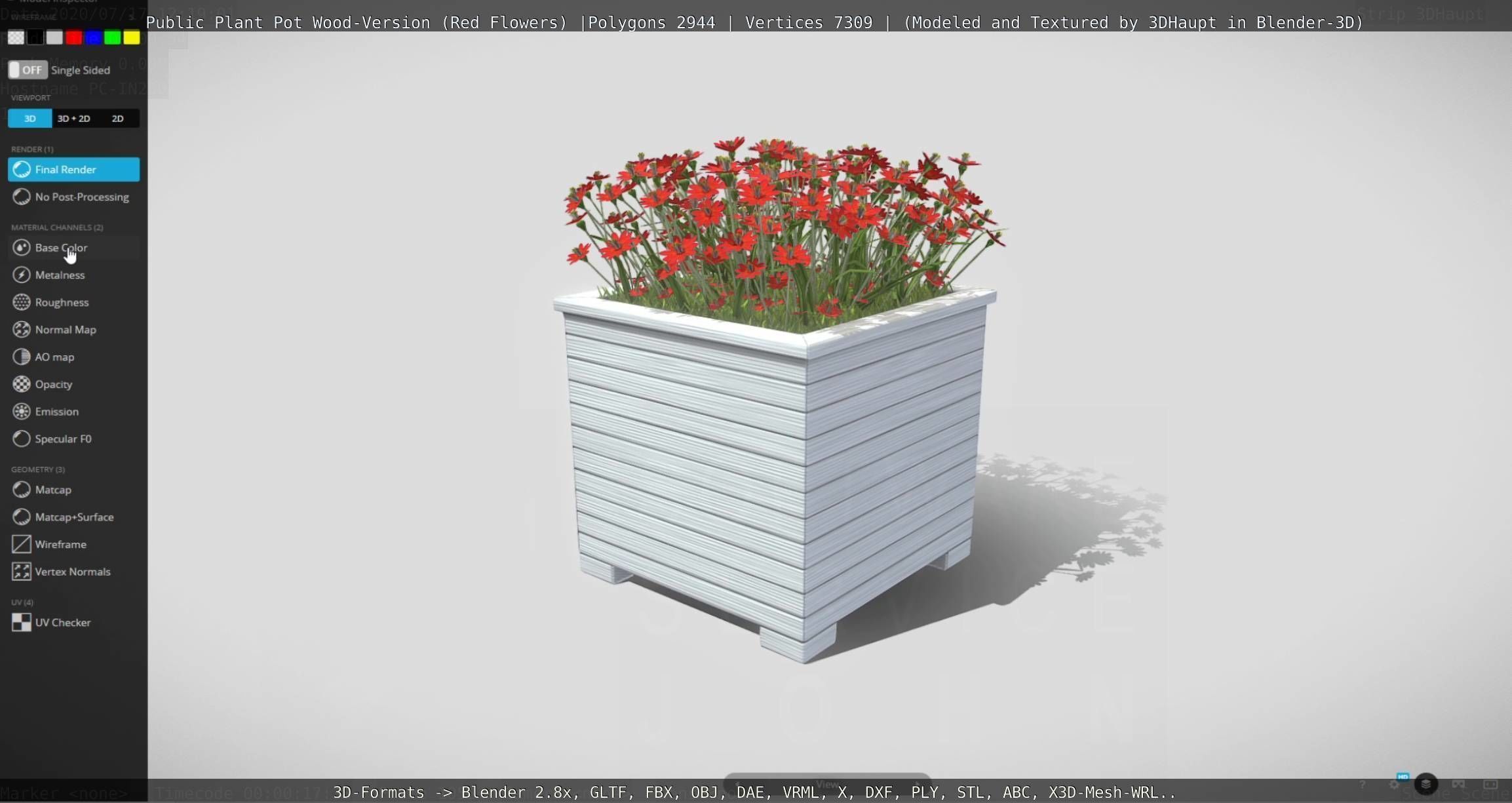Viewport: 1512px width, 803px height.
Task: Click the 'UV (4)' section header
Action: 22,602
